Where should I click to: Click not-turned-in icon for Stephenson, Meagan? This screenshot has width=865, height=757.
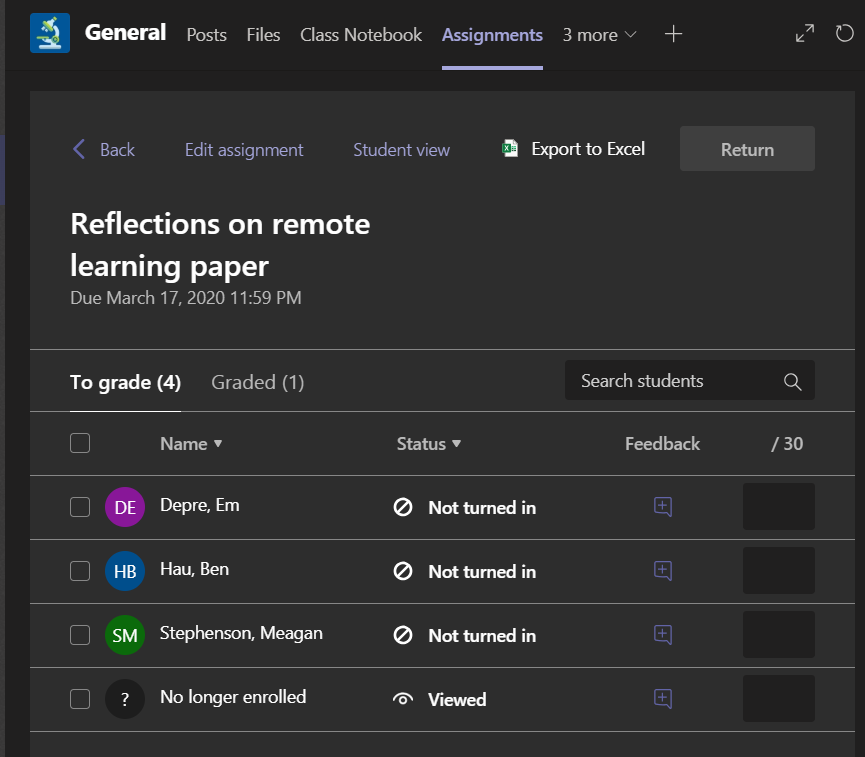coord(403,635)
